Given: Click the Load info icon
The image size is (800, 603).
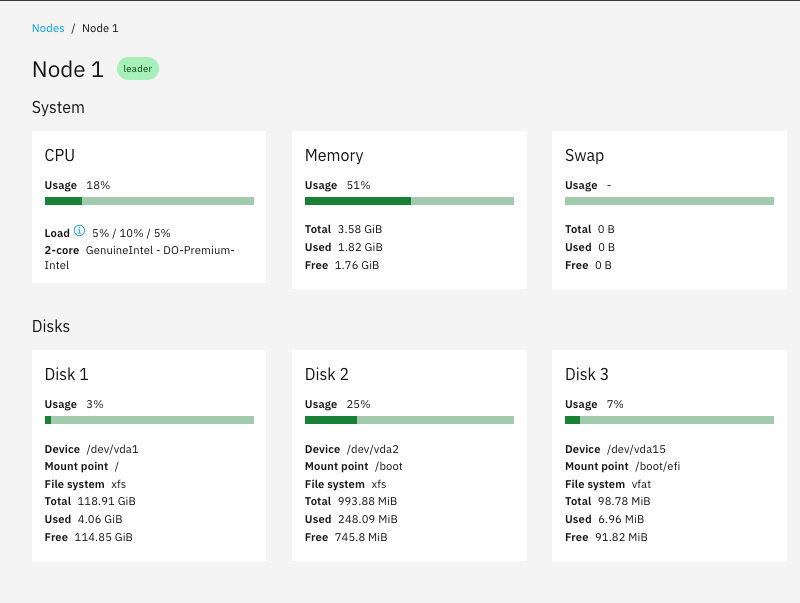Looking at the screenshot, I should 80,231.
